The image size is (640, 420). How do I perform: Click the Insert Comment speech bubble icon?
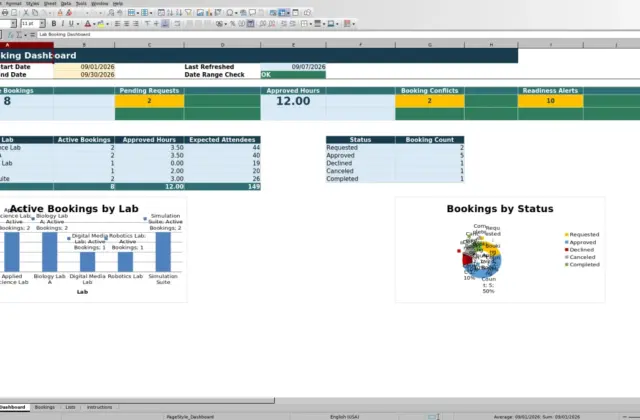252,13
